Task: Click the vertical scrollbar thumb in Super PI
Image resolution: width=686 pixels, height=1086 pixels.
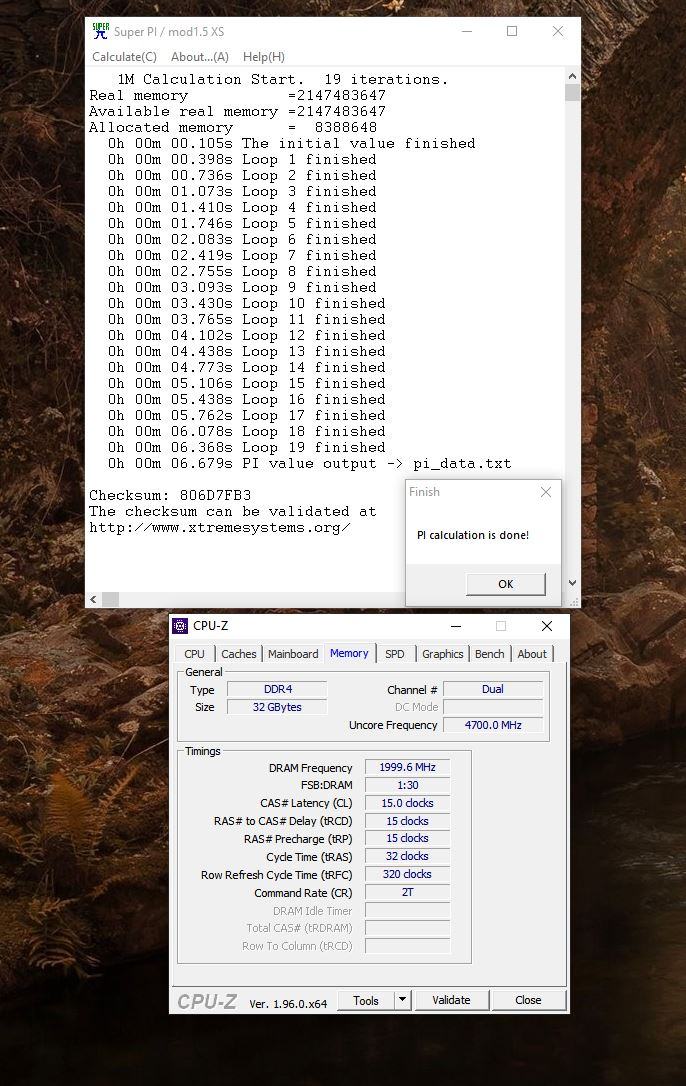Action: coord(572,93)
